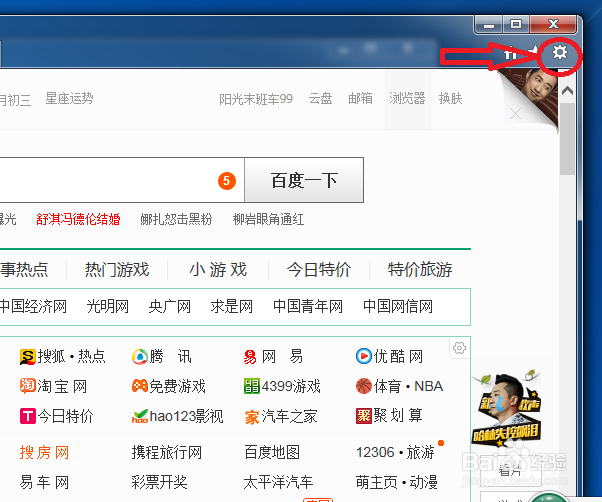Viewport: 602px width, 502px height.
Task: Open the hao123影视 link
Action: pos(187,416)
